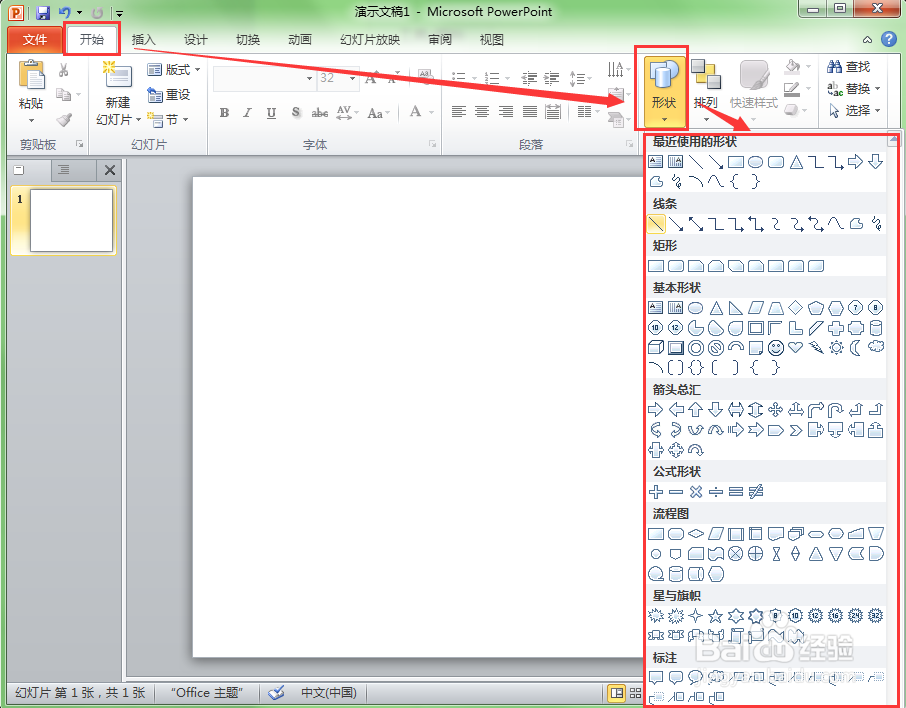906x708 pixels.
Task: Select the plus sign equation shape
Action: click(x=656, y=492)
